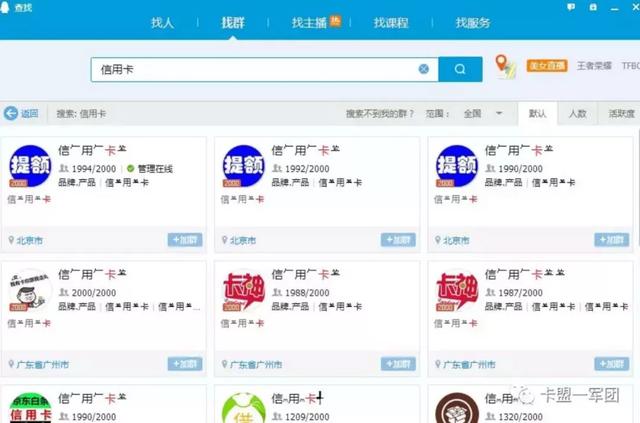The height and width of the screenshot is (423, 640).
Task: Click the QQ penguin icon in the title bar
Action: (5, 7)
